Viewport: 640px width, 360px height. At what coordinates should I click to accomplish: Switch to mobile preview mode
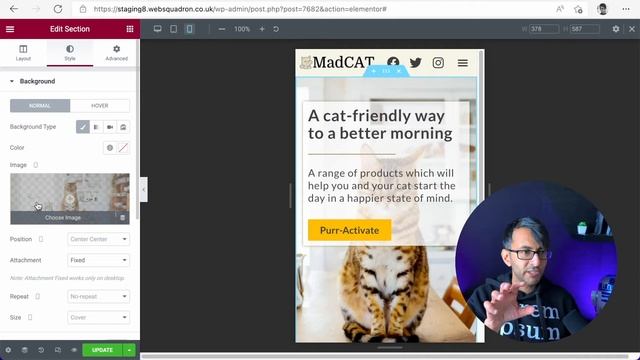coord(189,29)
